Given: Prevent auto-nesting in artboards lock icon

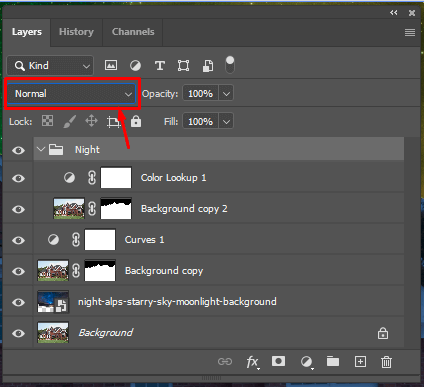Looking at the screenshot, I should coord(114,121).
